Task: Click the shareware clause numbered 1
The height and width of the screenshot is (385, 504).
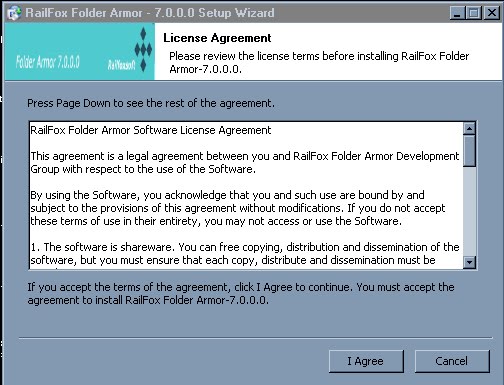Action: tap(245, 254)
